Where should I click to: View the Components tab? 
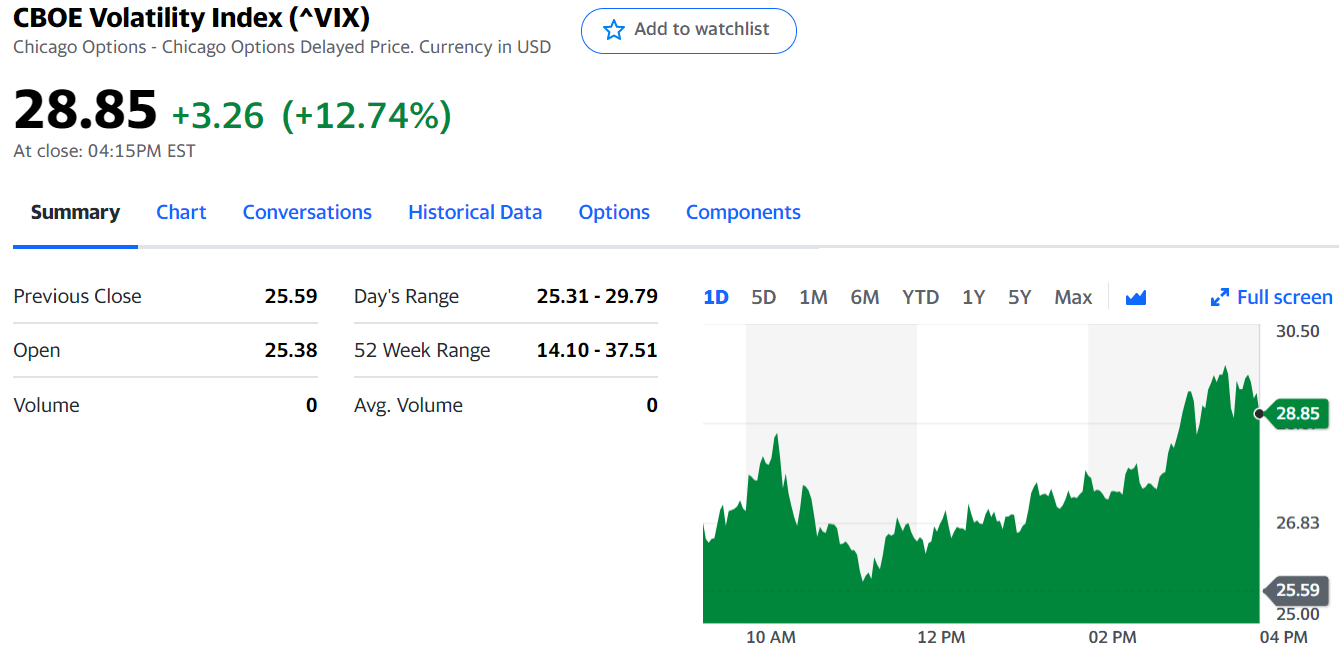pyautogui.click(x=743, y=212)
